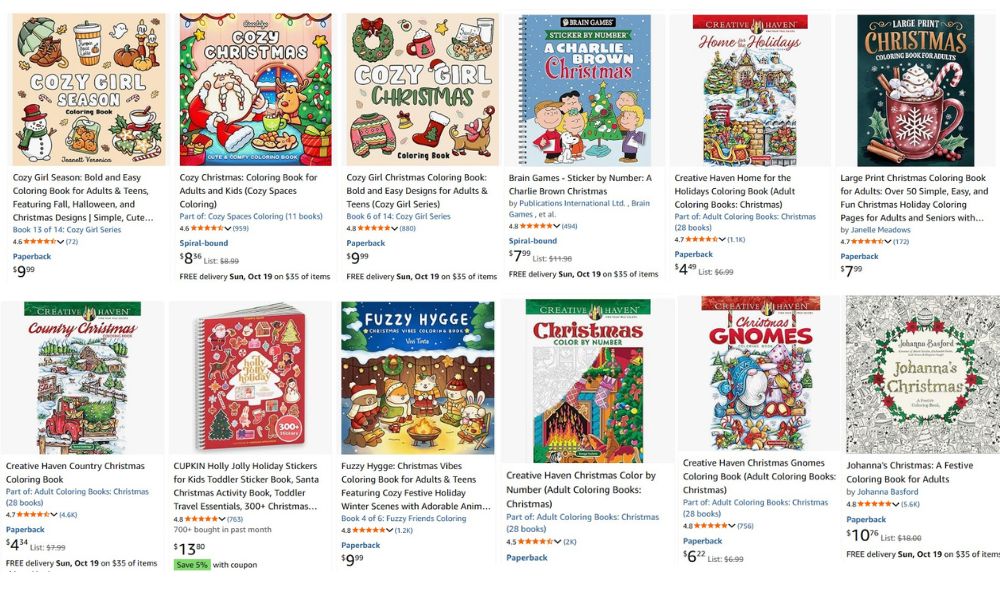Apply the Save 5% coupon badge
The image size is (1000, 600).
191,565
